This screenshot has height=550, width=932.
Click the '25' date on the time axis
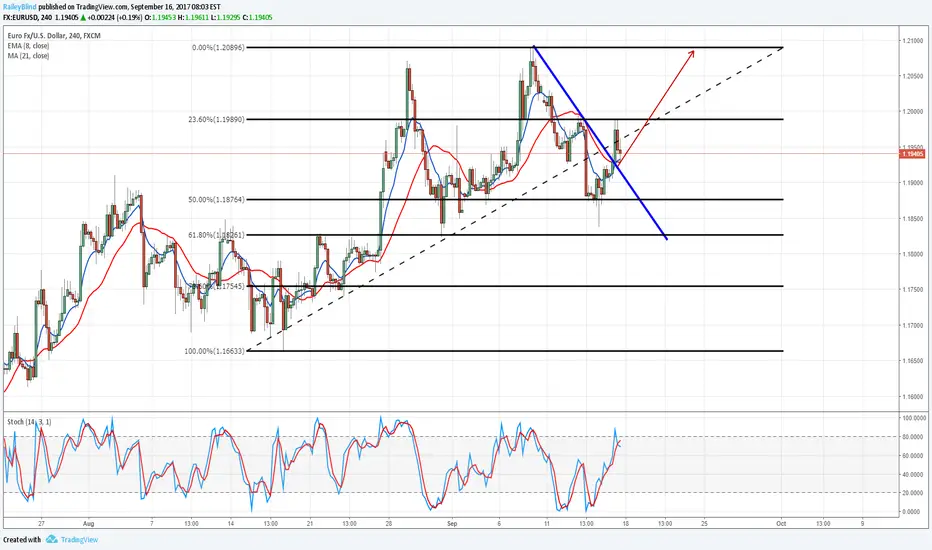tap(704, 524)
